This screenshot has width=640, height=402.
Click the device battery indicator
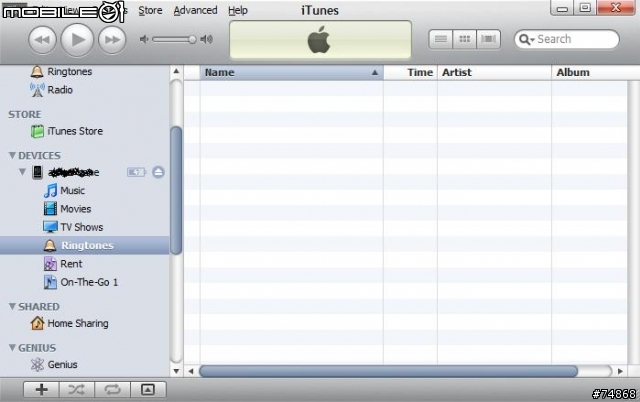(x=136, y=172)
